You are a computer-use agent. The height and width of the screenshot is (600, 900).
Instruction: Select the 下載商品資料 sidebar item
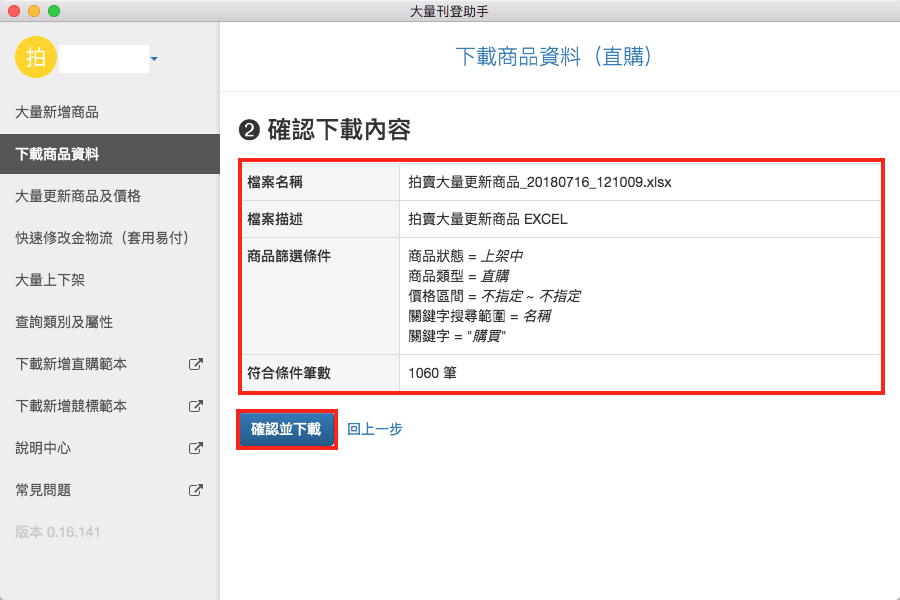tap(57, 154)
